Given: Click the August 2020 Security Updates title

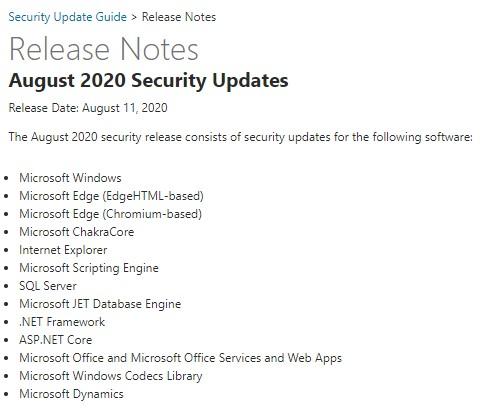Looking at the screenshot, I should [148, 81].
